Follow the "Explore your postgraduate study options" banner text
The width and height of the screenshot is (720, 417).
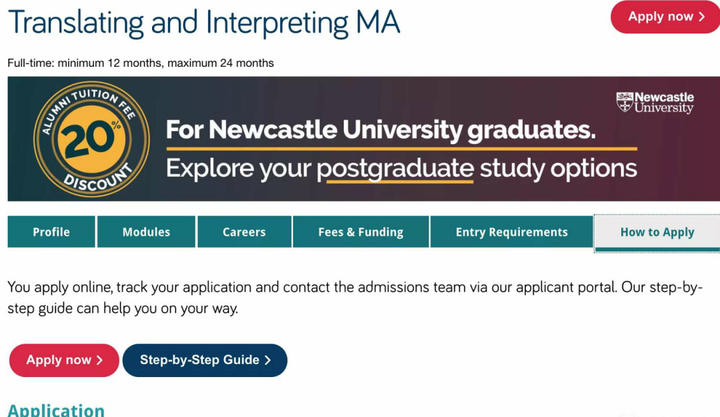point(401,166)
